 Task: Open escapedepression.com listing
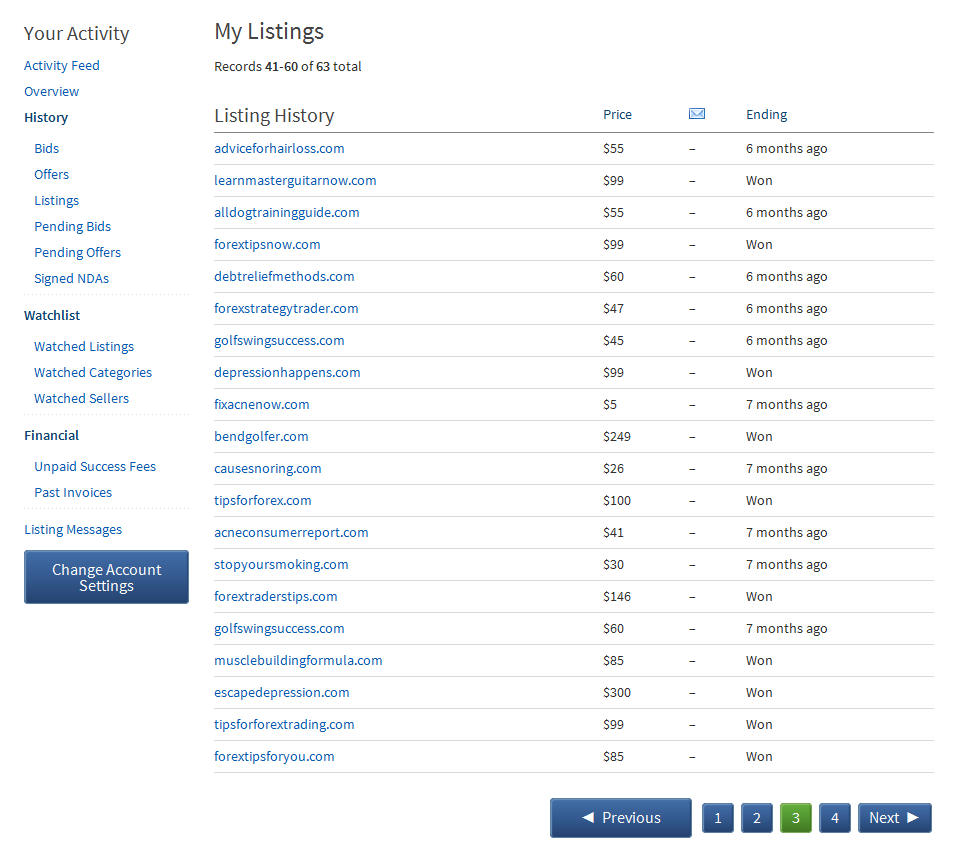281,693
